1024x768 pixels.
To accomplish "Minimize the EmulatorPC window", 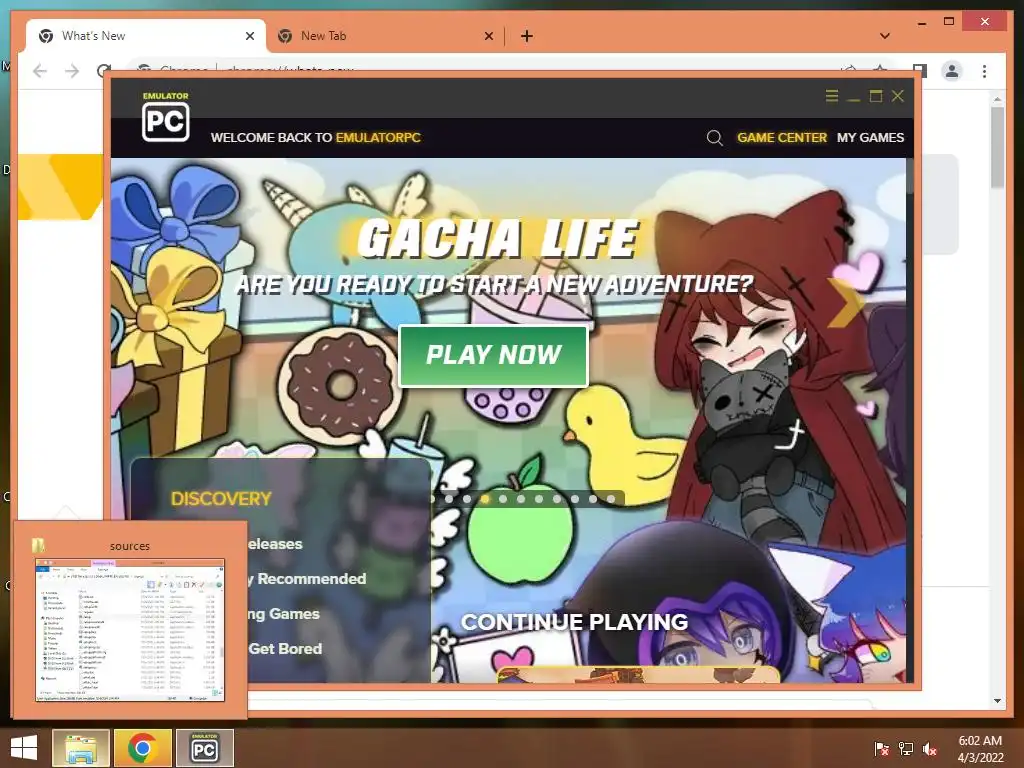I will click(854, 98).
